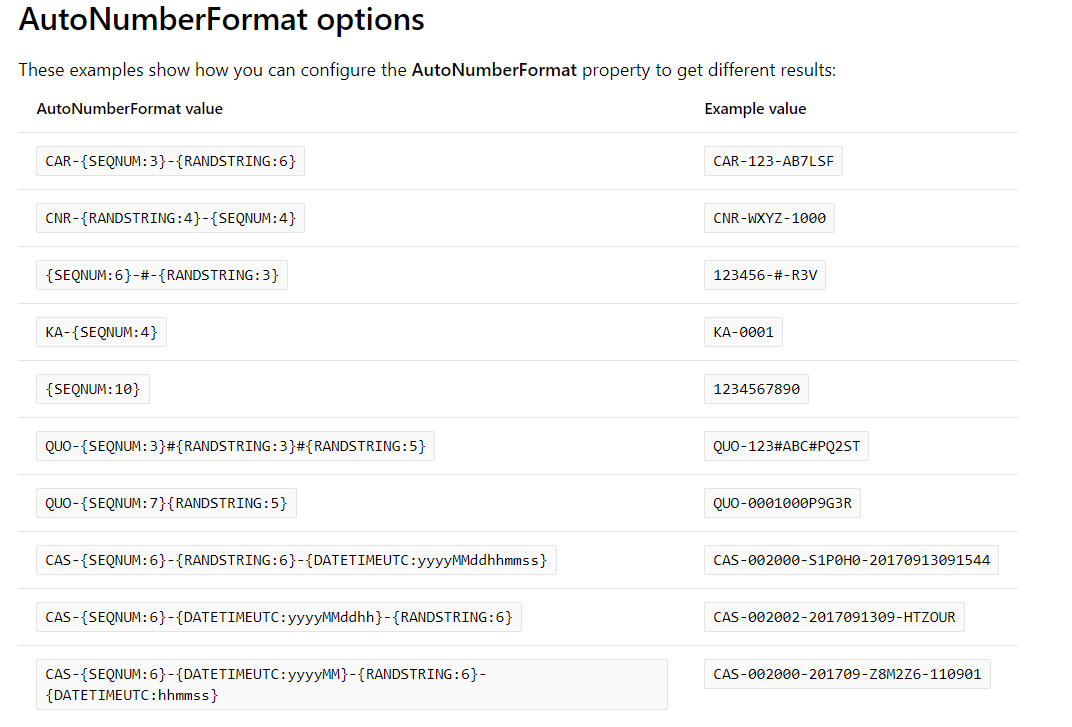Click the CAS-002002-2017091309-HTZOUR example value
The height and width of the screenshot is (727, 1072).
click(834, 617)
